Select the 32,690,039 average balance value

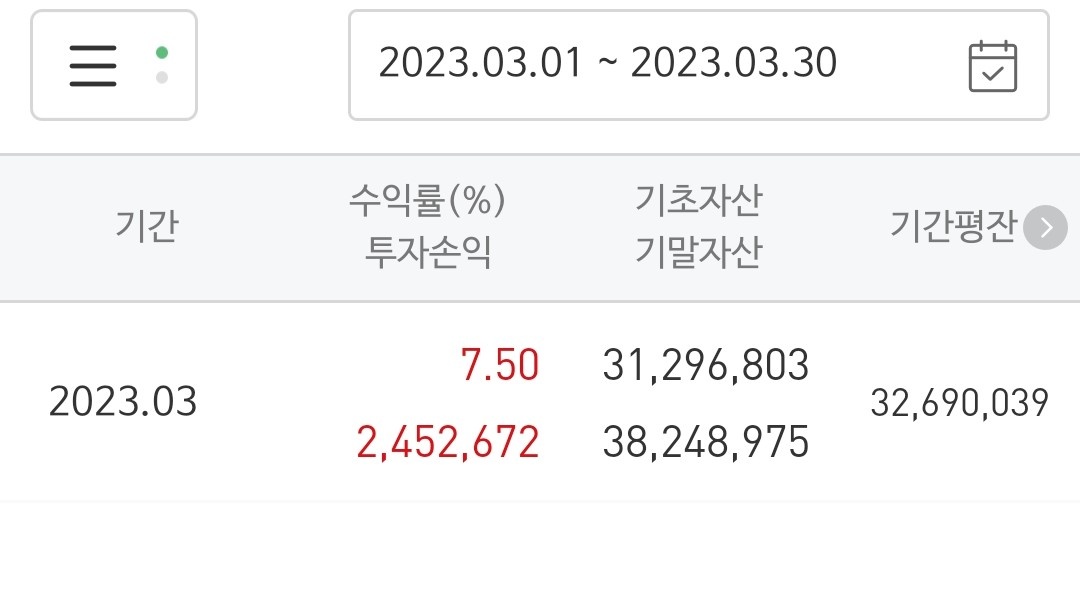coord(959,403)
